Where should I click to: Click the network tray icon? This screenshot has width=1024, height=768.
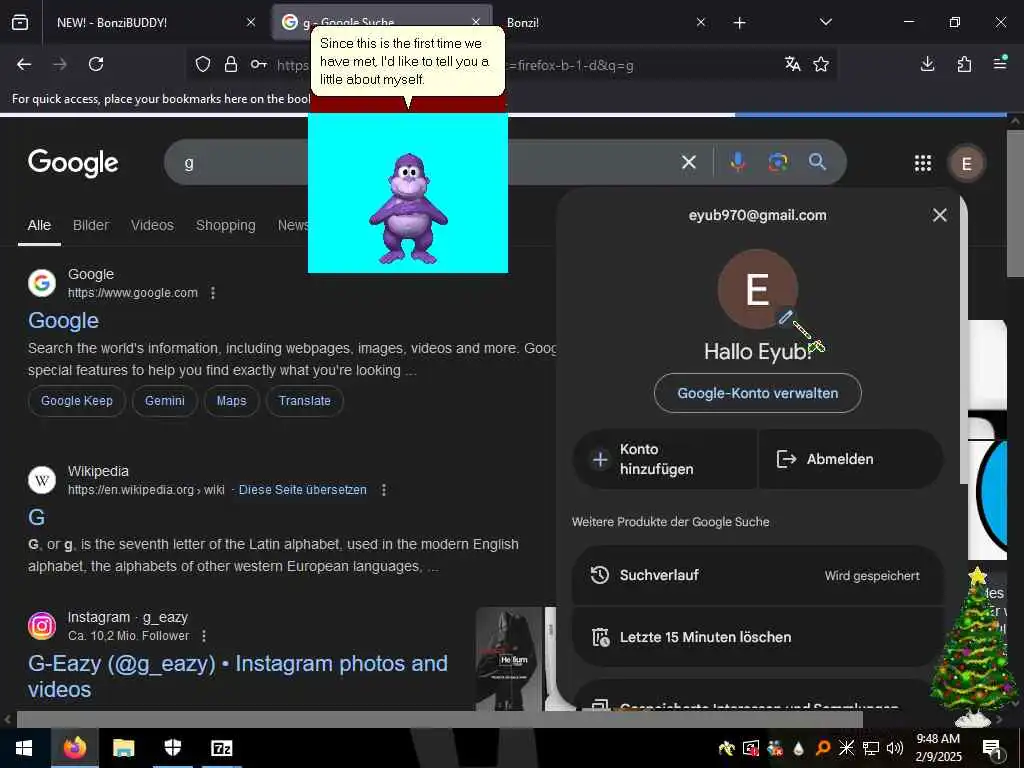871,748
